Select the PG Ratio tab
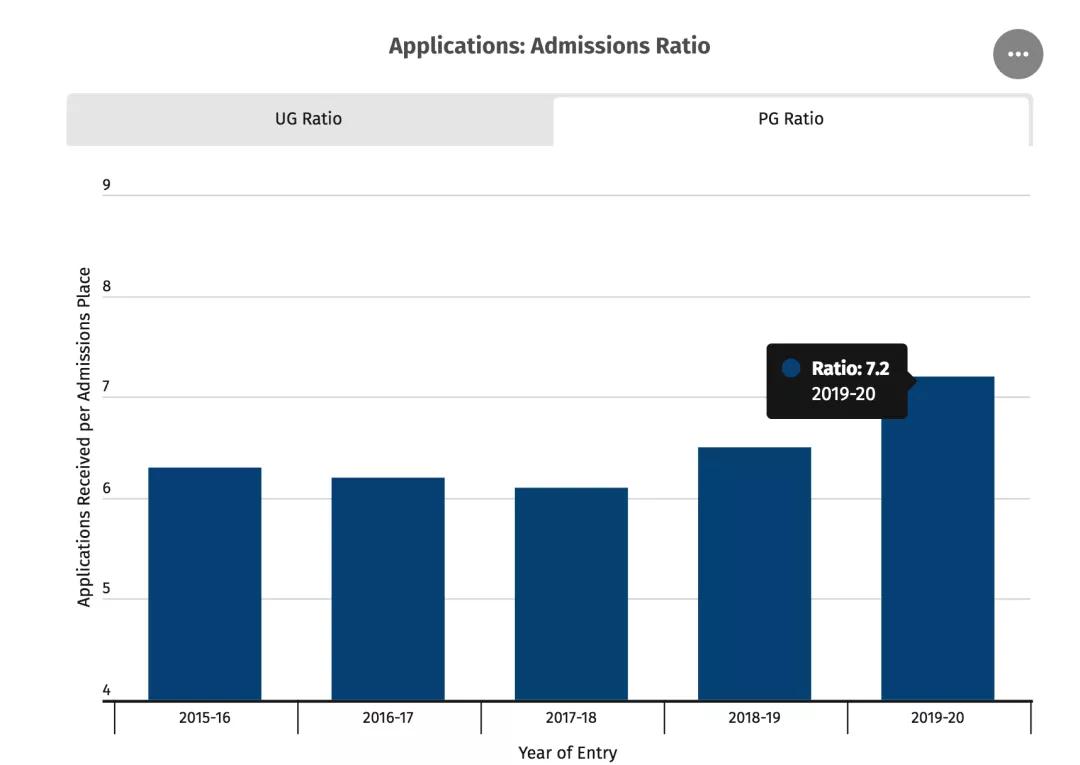Viewport: 1080px width, 765px height. 790,119
